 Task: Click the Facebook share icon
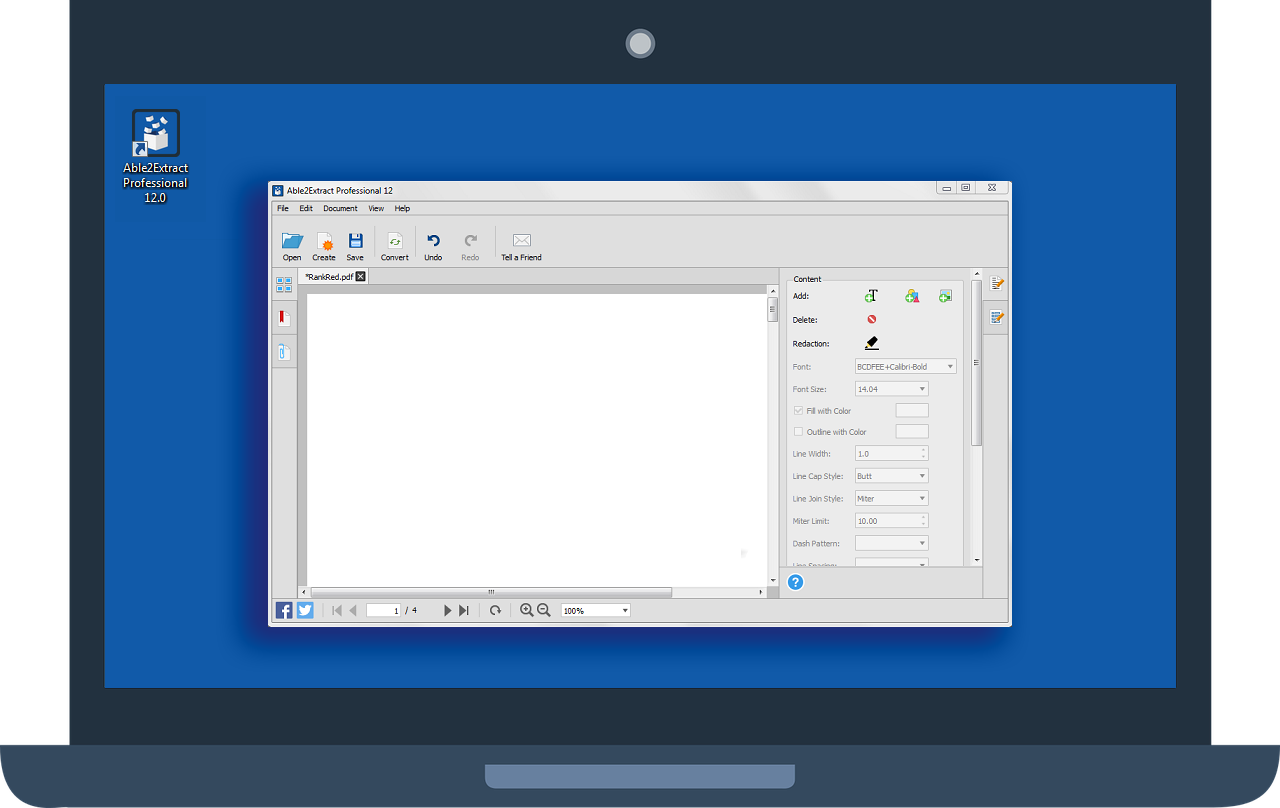point(284,610)
